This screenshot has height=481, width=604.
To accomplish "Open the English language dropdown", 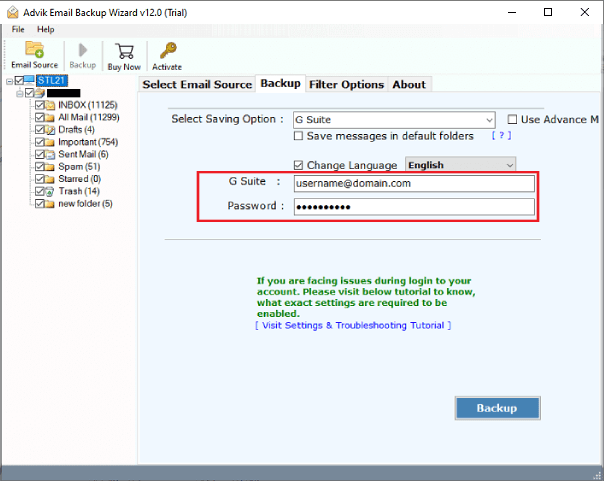I will [x=460, y=165].
